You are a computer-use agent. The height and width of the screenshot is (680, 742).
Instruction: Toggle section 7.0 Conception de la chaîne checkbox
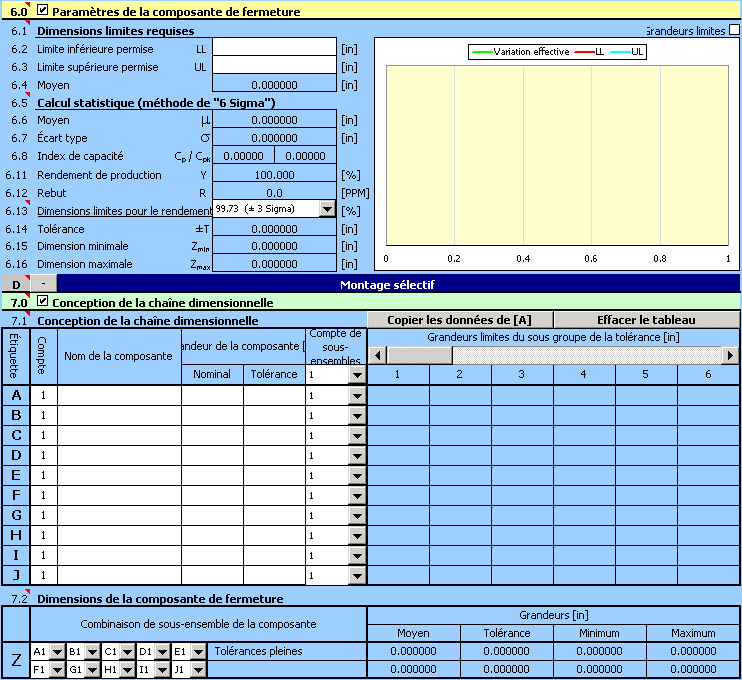point(43,301)
